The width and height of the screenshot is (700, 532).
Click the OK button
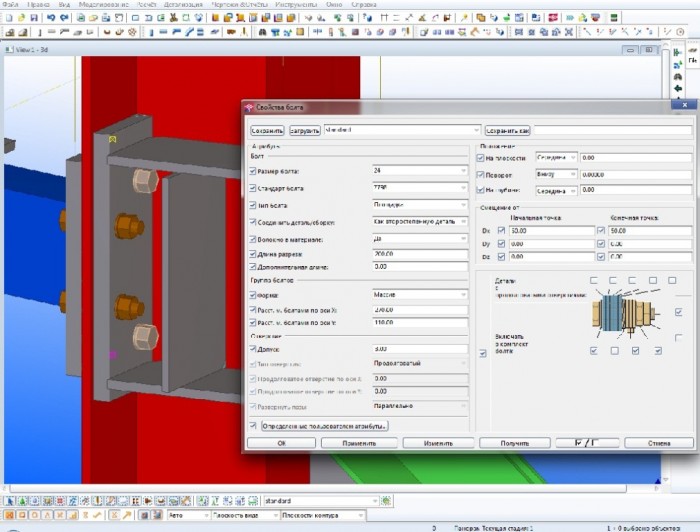click(281, 443)
